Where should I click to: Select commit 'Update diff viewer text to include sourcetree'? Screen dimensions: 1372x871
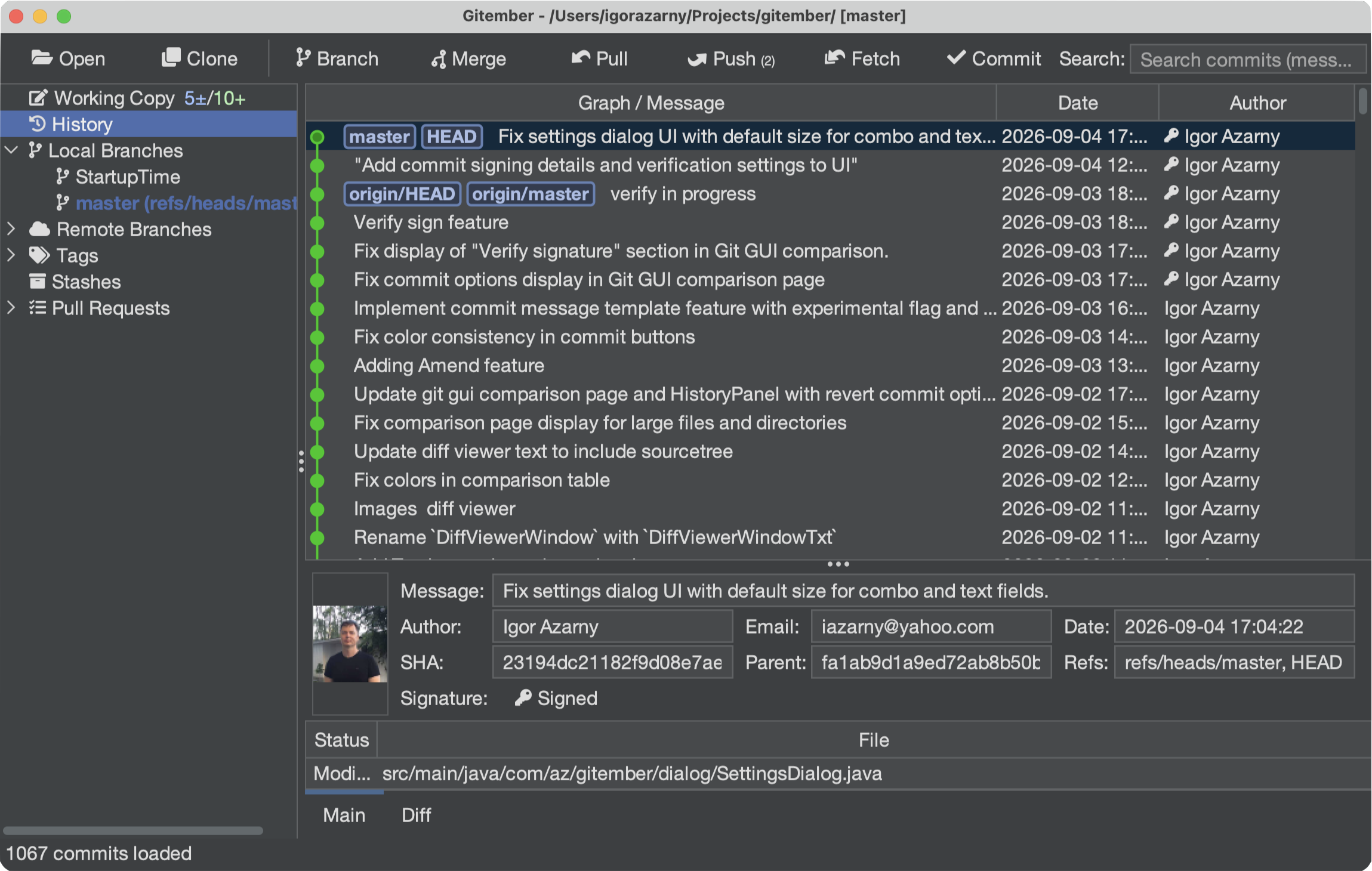click(831, 452)
